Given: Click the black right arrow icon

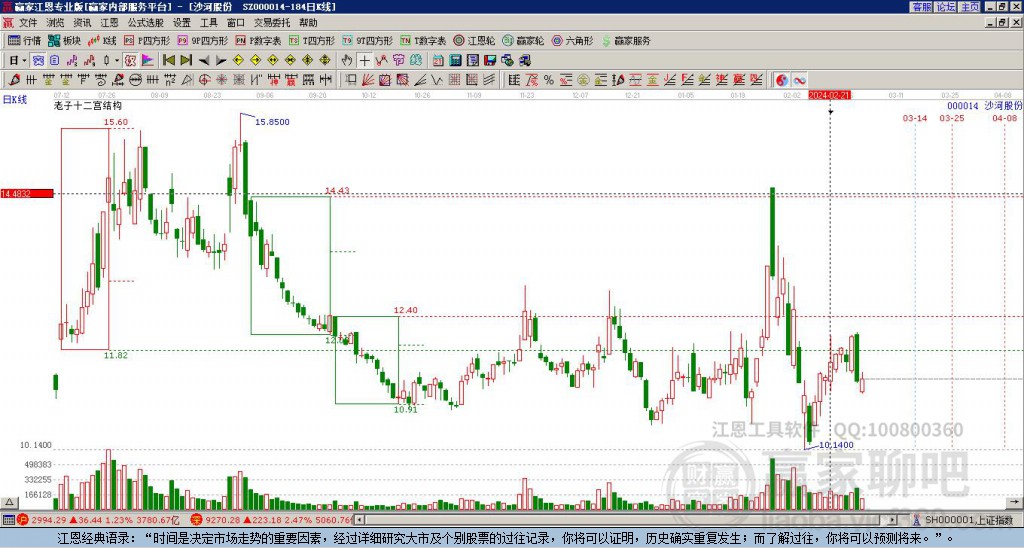Looking at the screenshot, I should pos(221,61).
